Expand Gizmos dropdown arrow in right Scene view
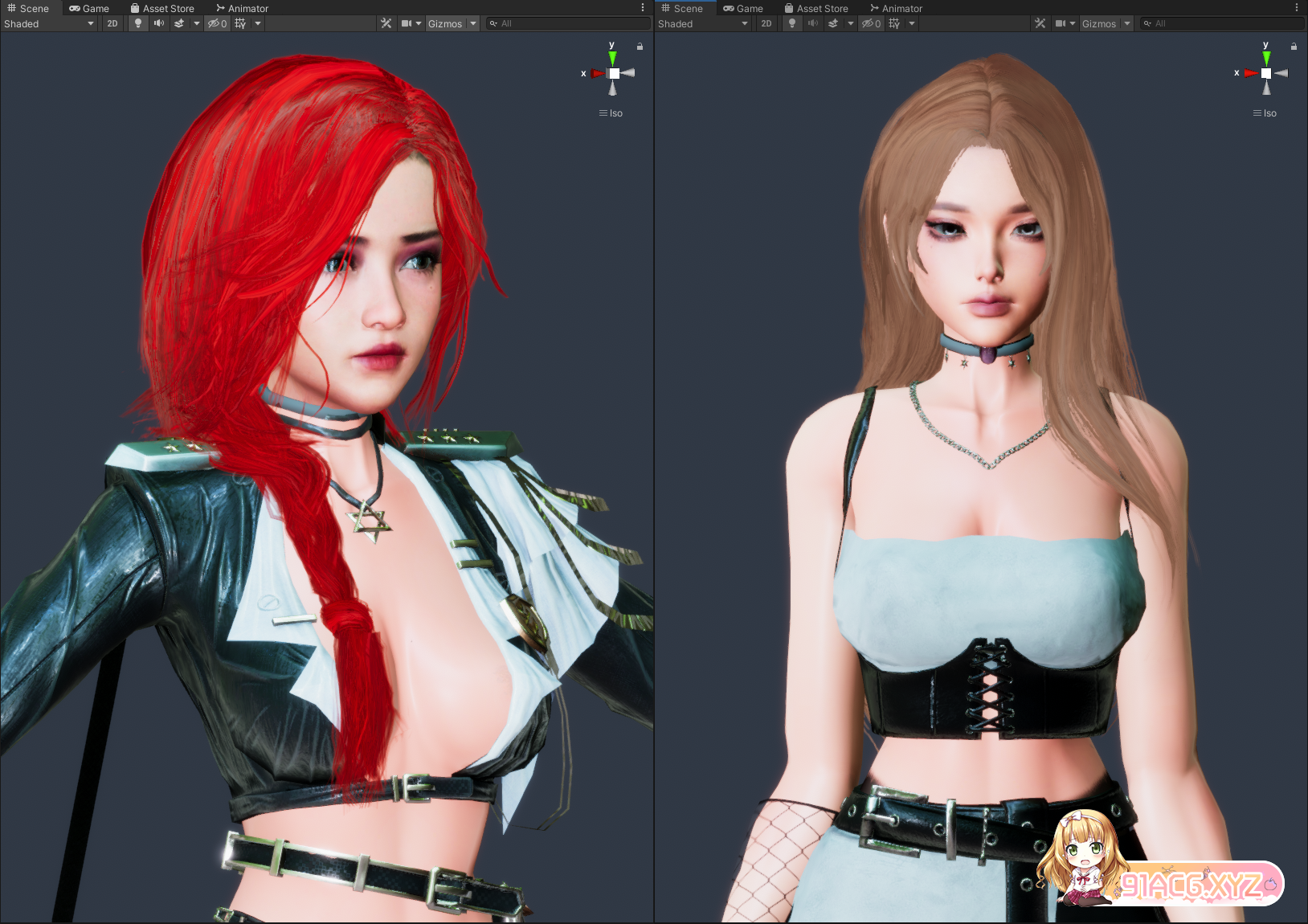This screenshot has height=924, width=1308. tap(1127, 23)
